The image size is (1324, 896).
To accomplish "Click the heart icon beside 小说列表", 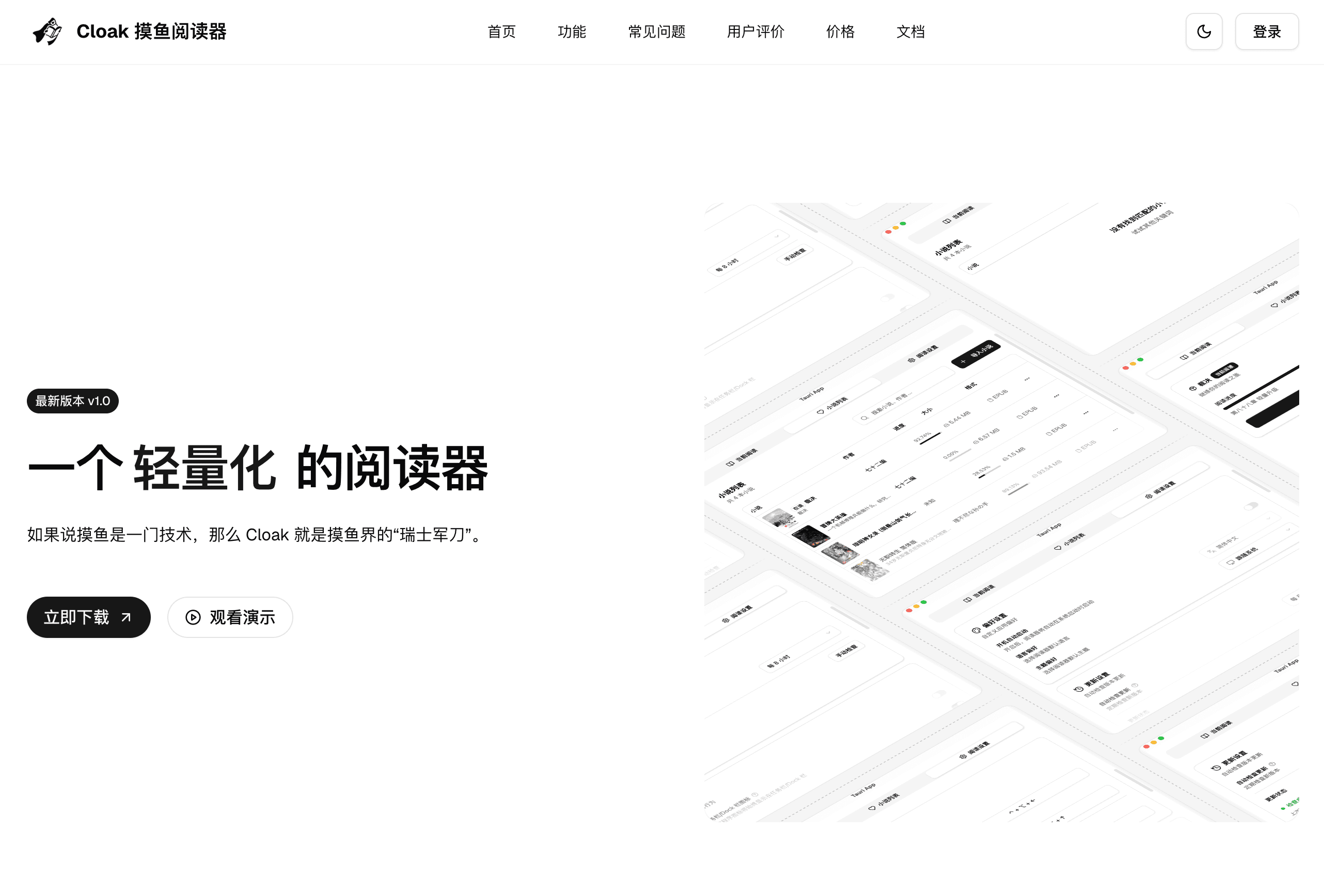I will click(821, 412).
